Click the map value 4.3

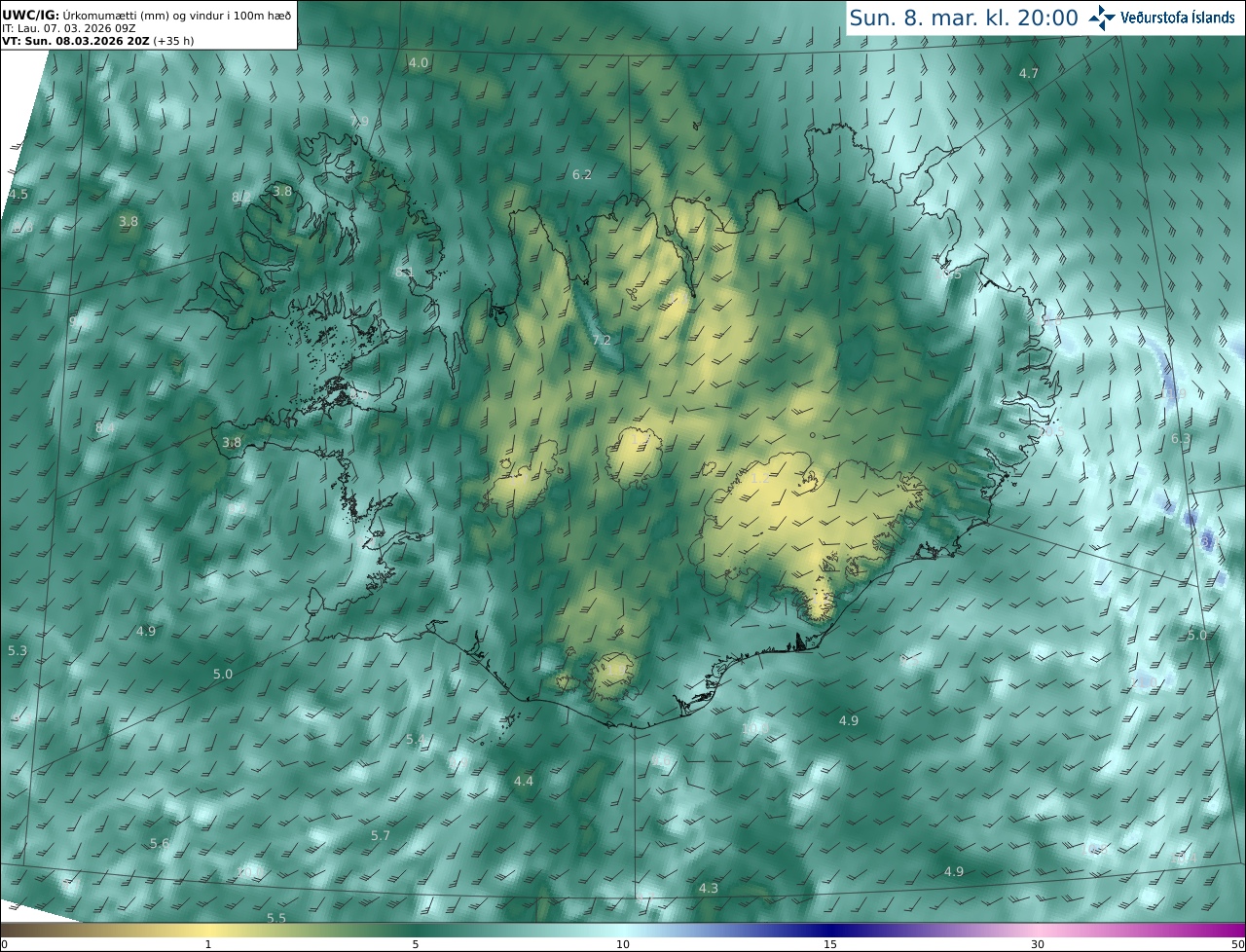coord(709,888)
